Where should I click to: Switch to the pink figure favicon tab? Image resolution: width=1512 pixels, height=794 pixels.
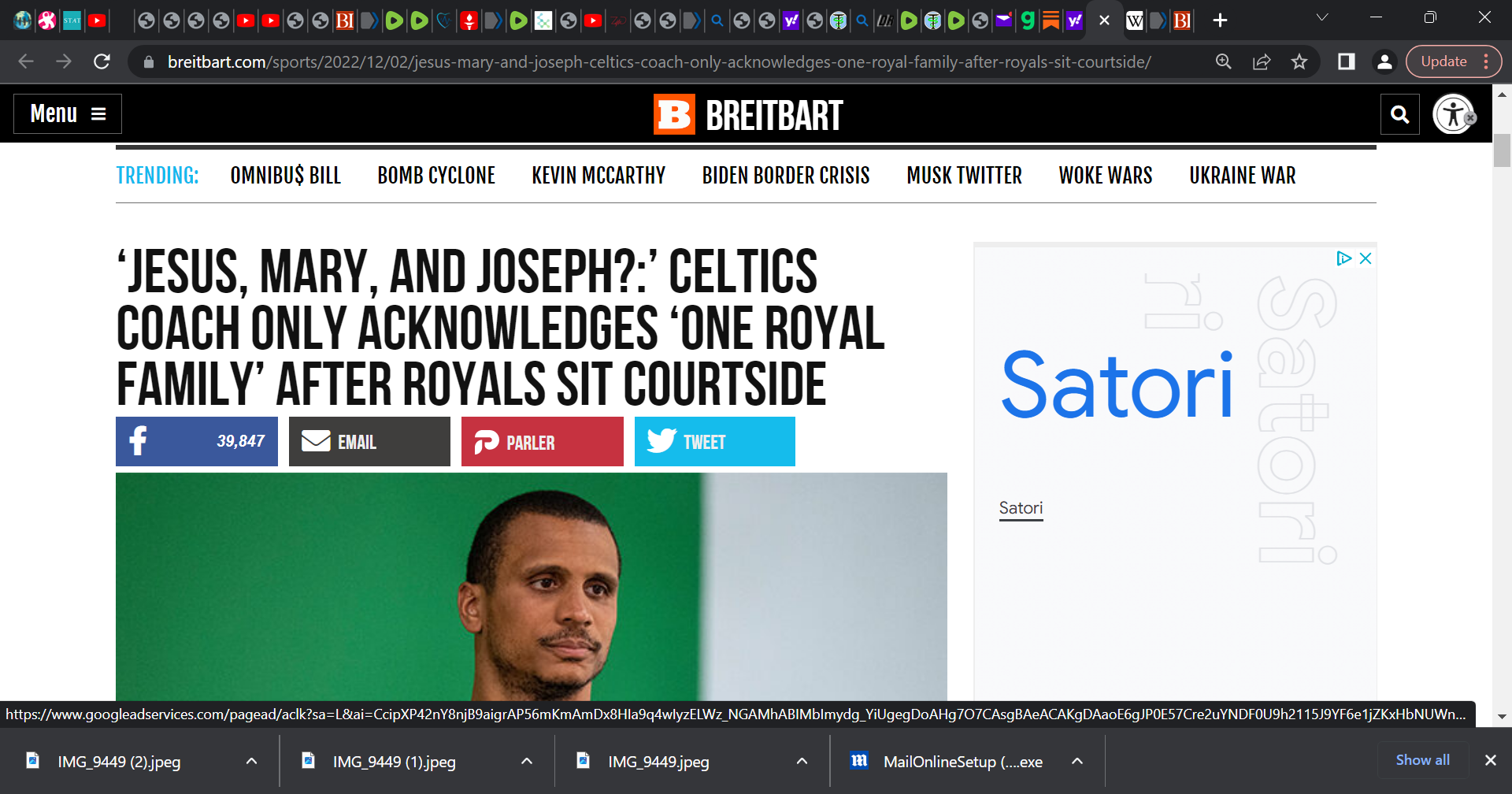[47, 20]
